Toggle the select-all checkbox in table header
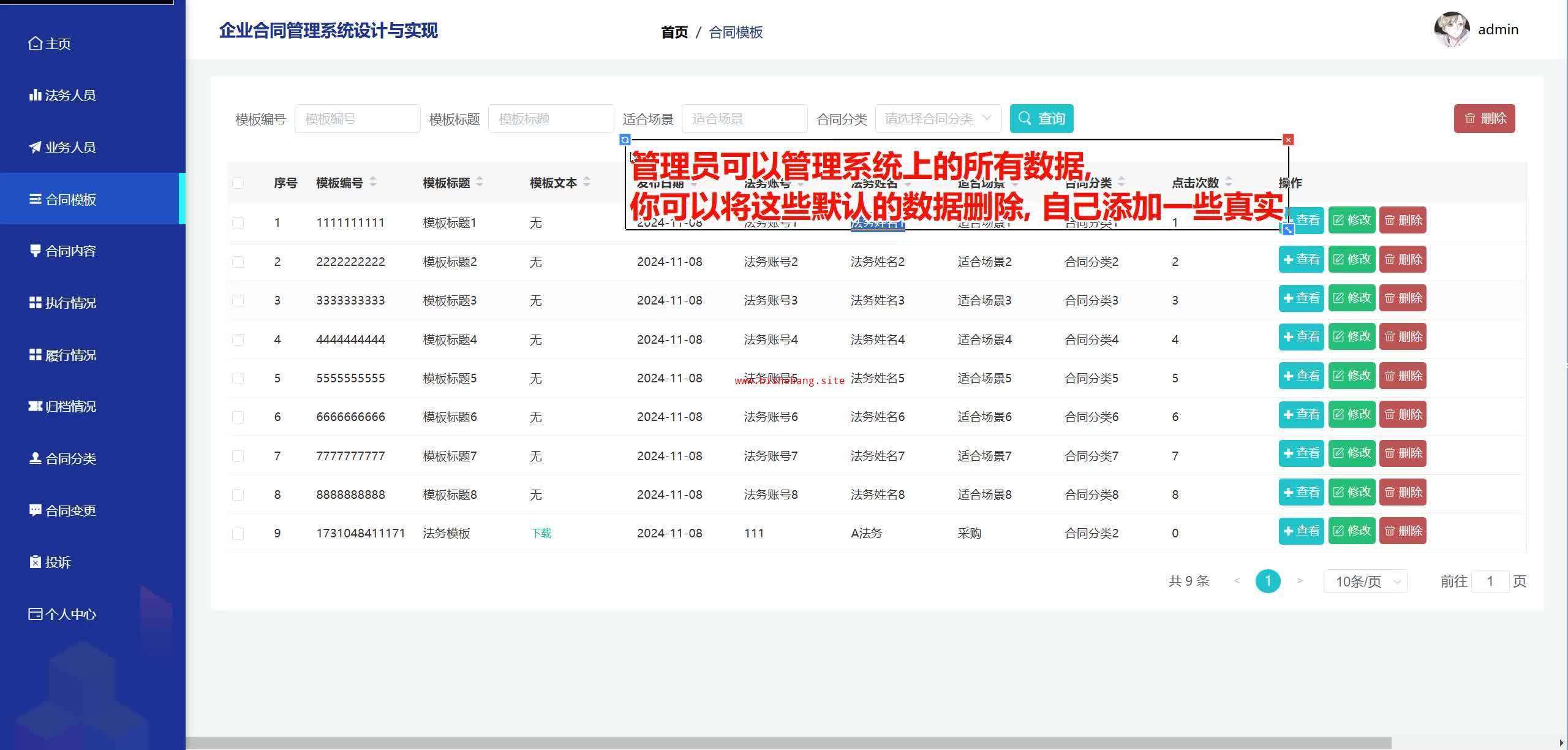The height and width of the screenshot is (750, 1568). [x=238, y=183]
